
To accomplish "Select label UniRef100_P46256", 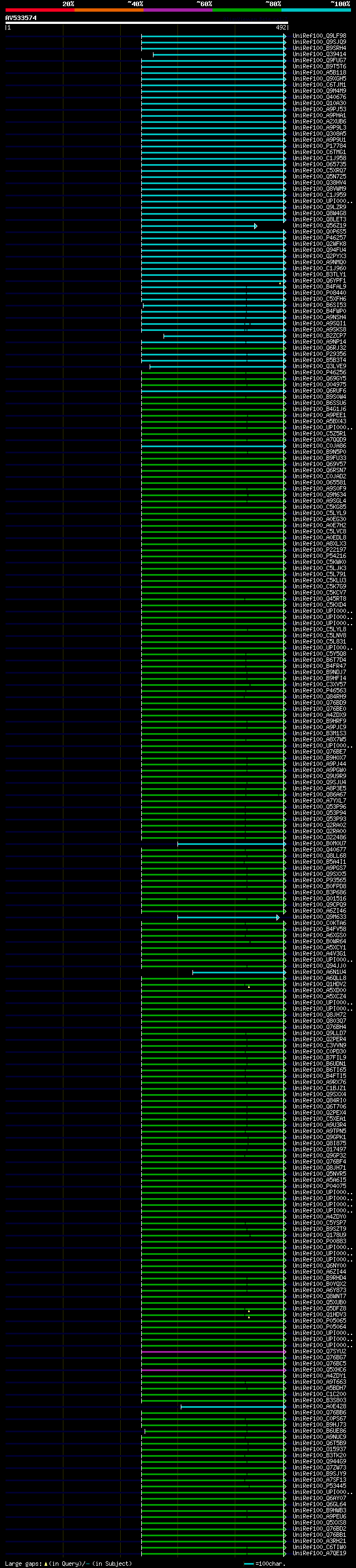I will (319, 373).
